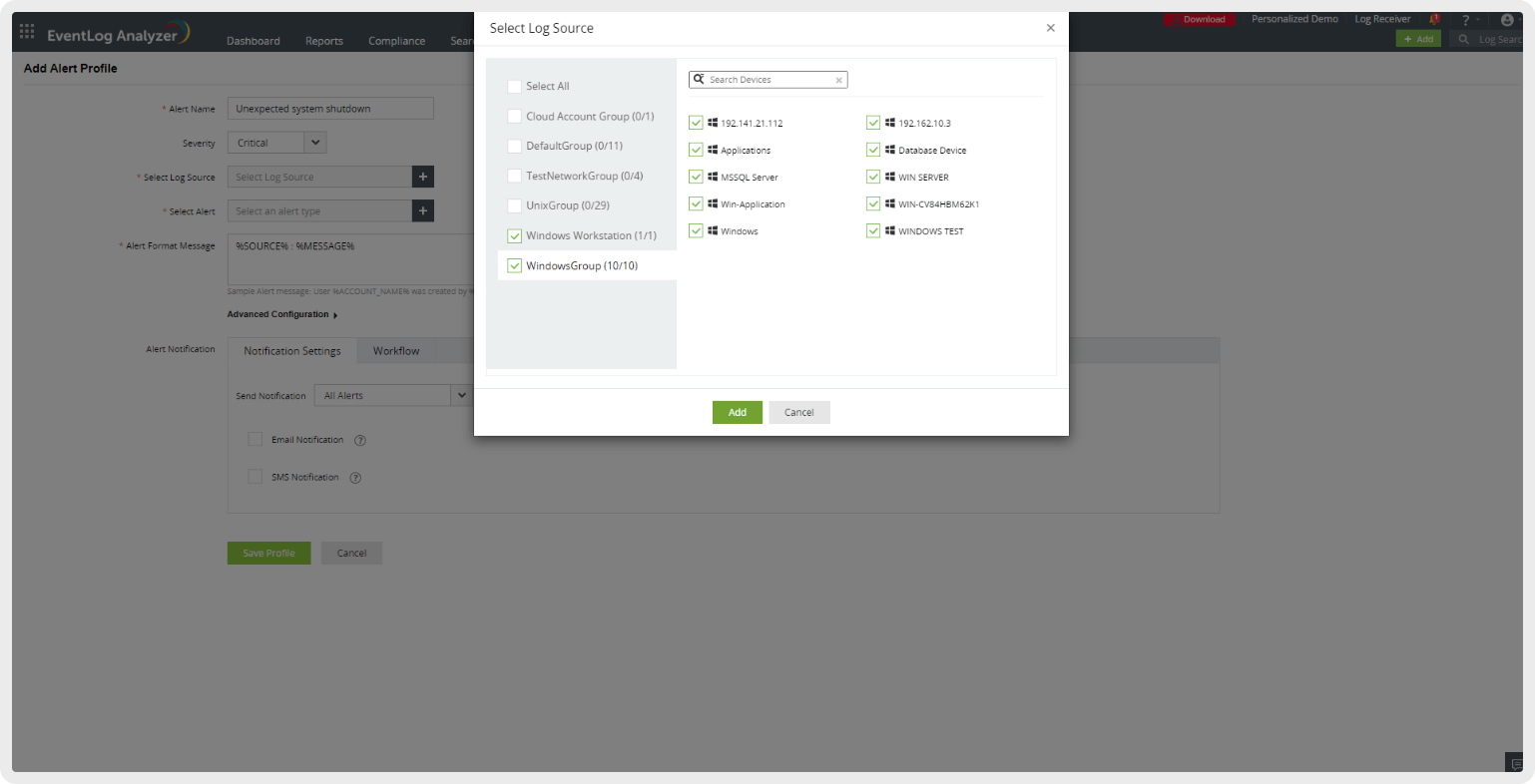Click the Select Log Source field
The width and height of the screenshot is (1535, 784).
(319, 177)
